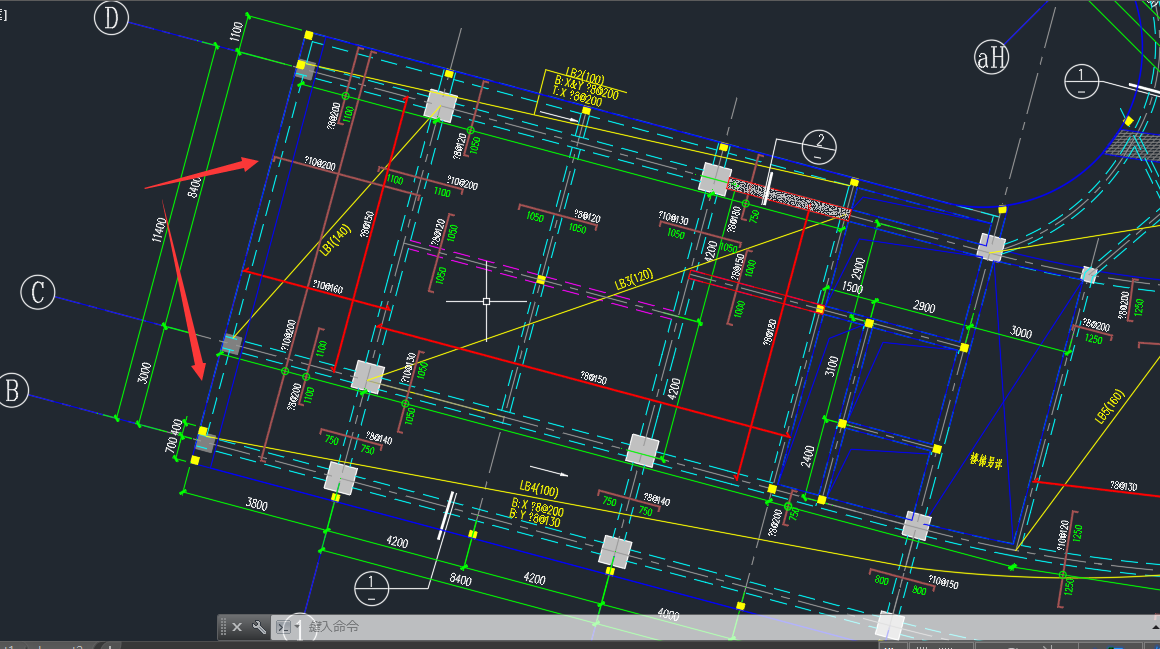Select the 4000 dimension text
The image size is (1160, 649).
668,614
